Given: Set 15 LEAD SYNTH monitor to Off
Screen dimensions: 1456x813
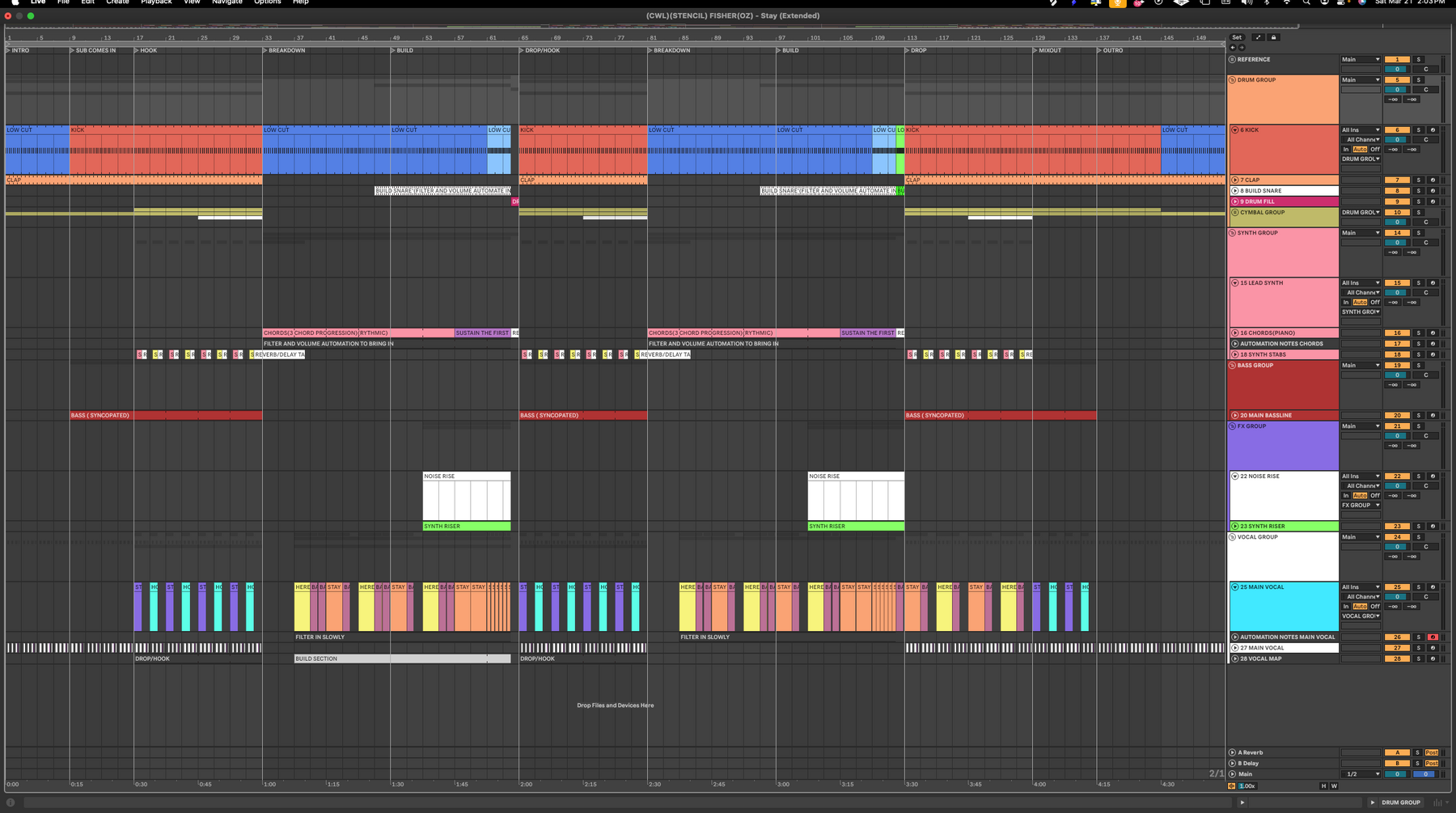Looking at the screenshot, I should coord(1375,303).
